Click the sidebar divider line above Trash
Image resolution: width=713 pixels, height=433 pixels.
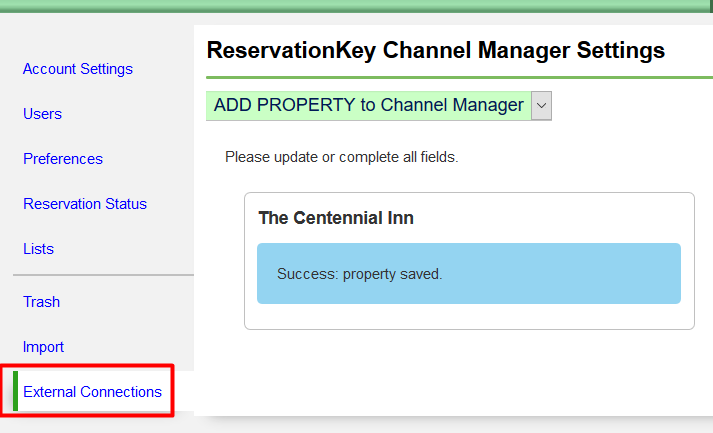click(x=103, y=275)
